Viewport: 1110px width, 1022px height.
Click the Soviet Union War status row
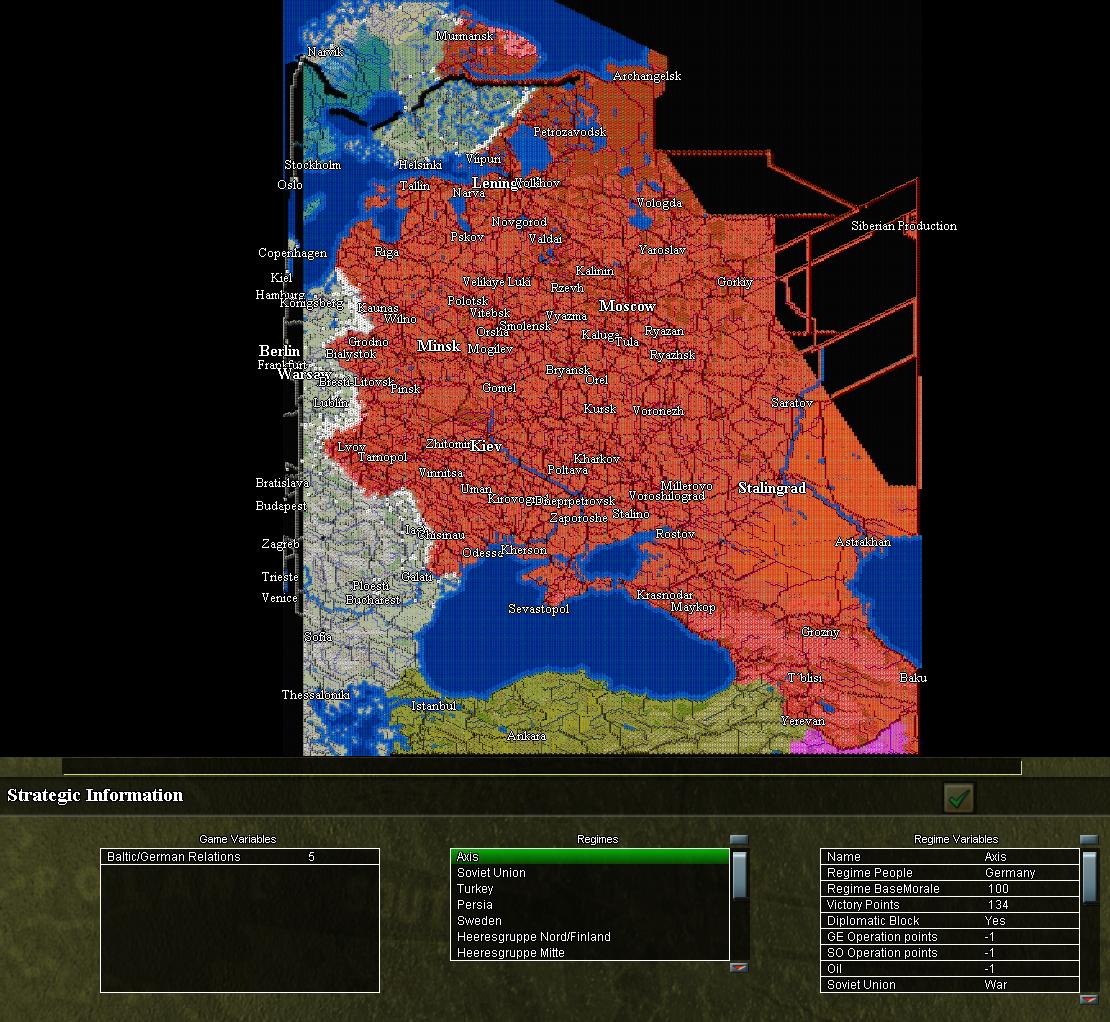(949, 984)
